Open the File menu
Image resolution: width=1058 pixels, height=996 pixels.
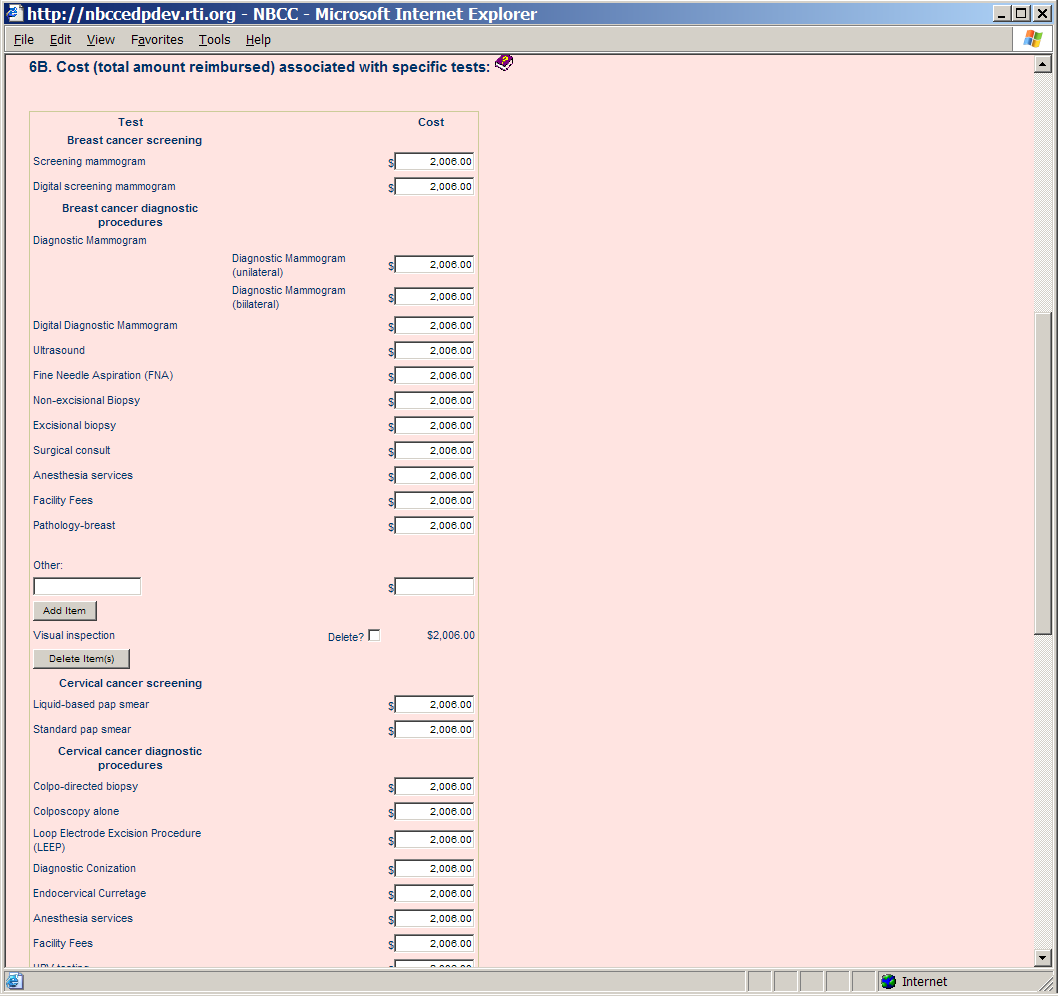tap(24, 40)
